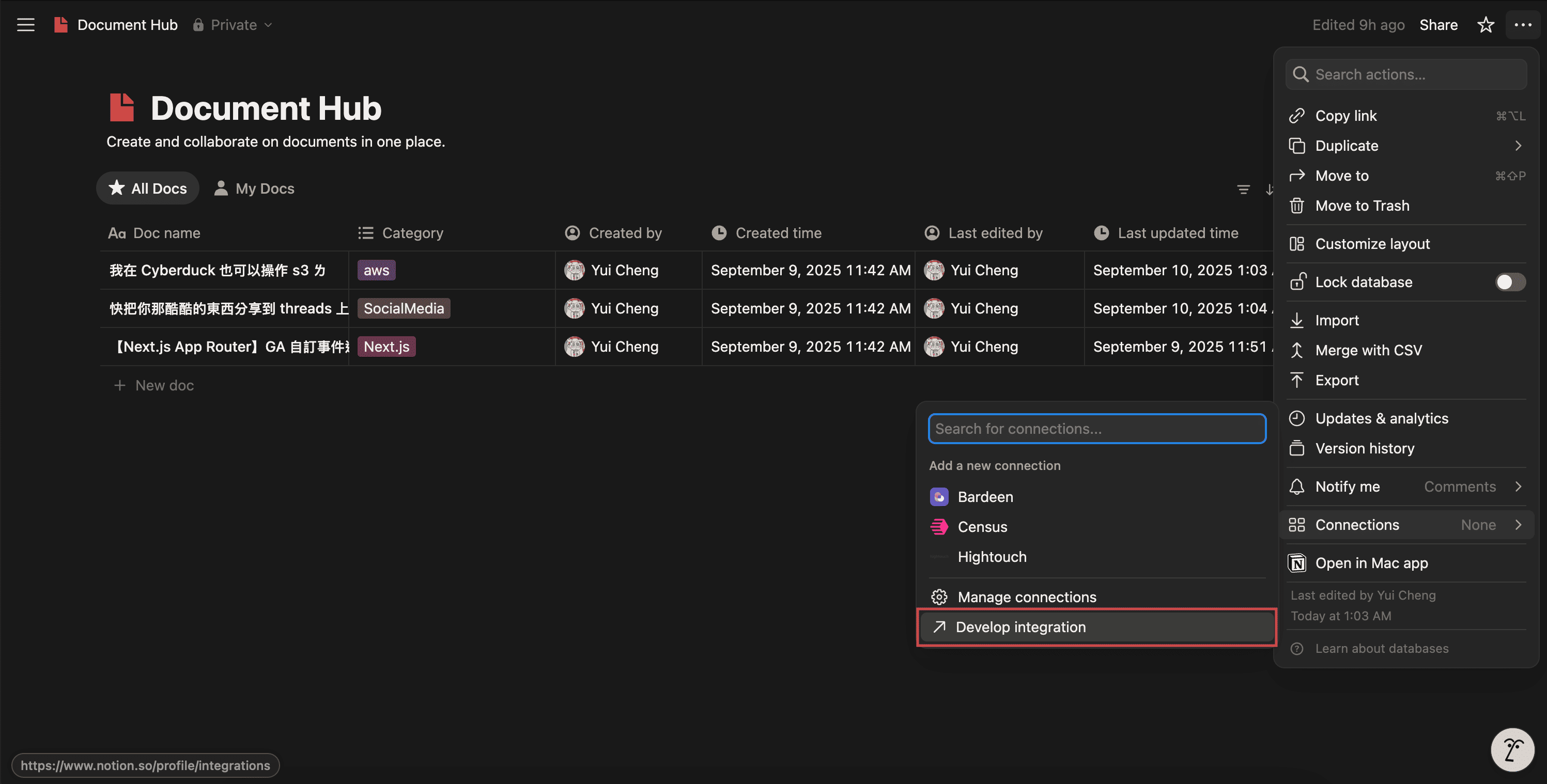1547x784 pixels.
Task: Favorite the page with the star icon
Action: [1485, 25]
